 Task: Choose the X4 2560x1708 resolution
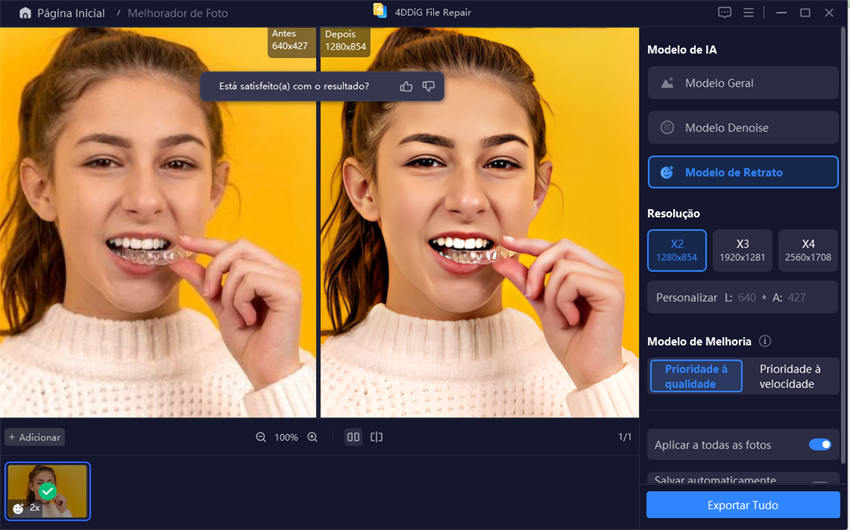click(x=808, y=251)
